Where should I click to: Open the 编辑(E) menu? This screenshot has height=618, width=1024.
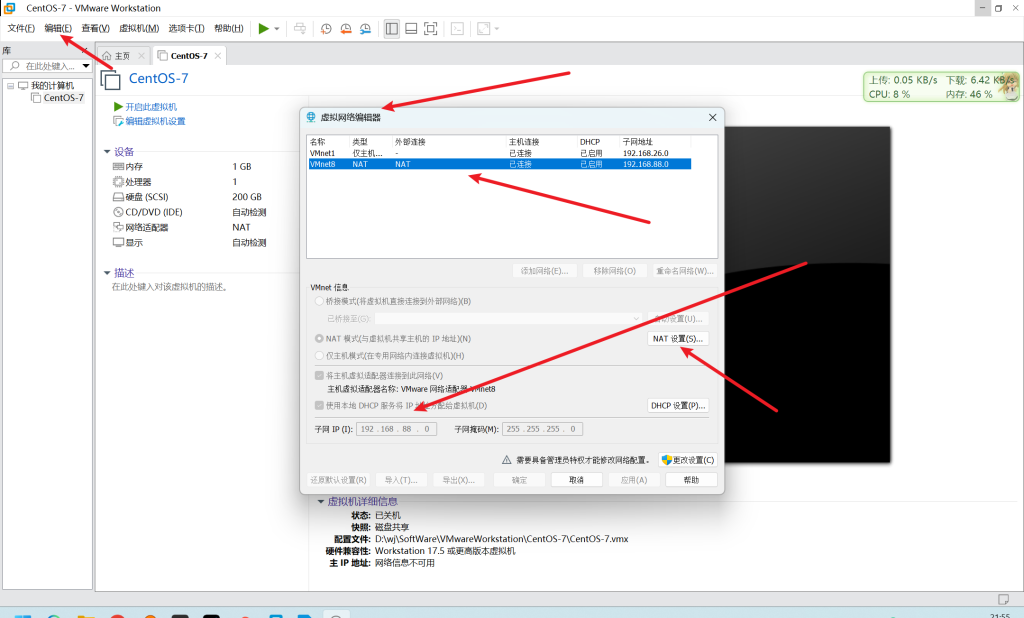coord(58,28)
